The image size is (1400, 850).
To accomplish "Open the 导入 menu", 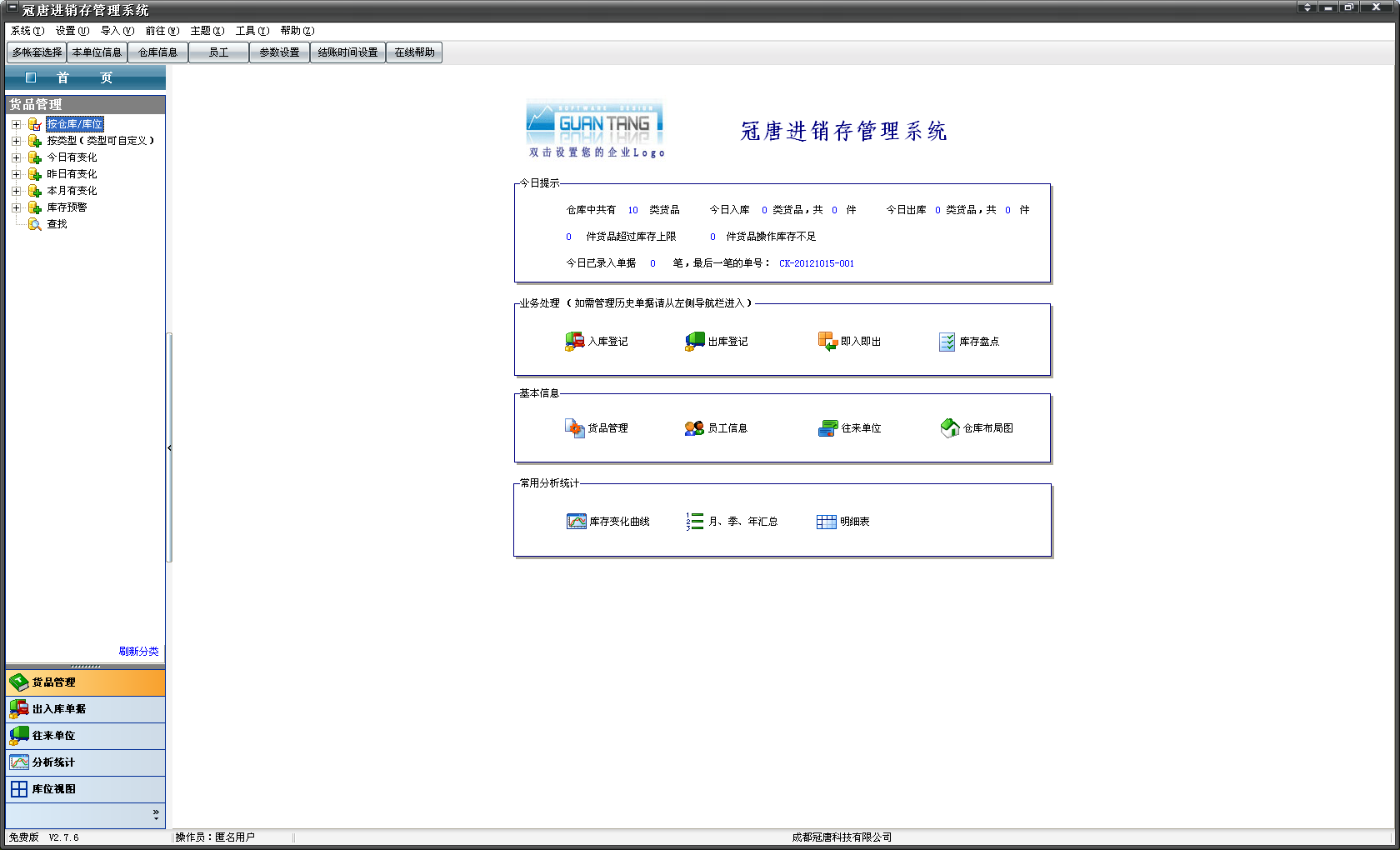I will pyautogui.click(x=117, y=31).
